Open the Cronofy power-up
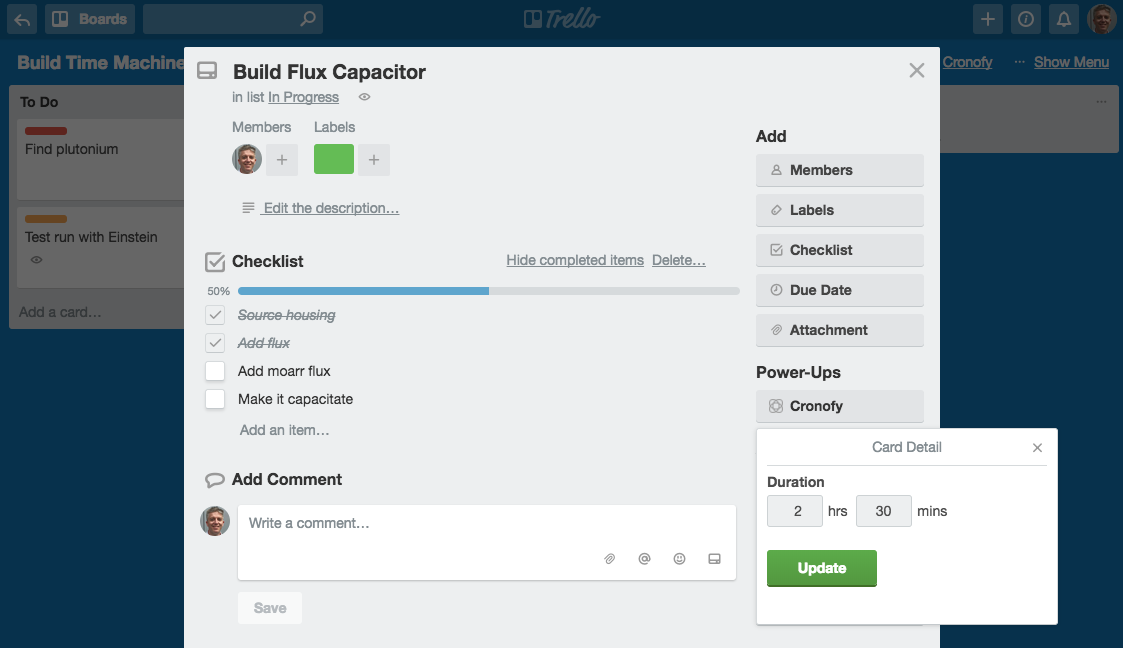 (x=839, y=406)
